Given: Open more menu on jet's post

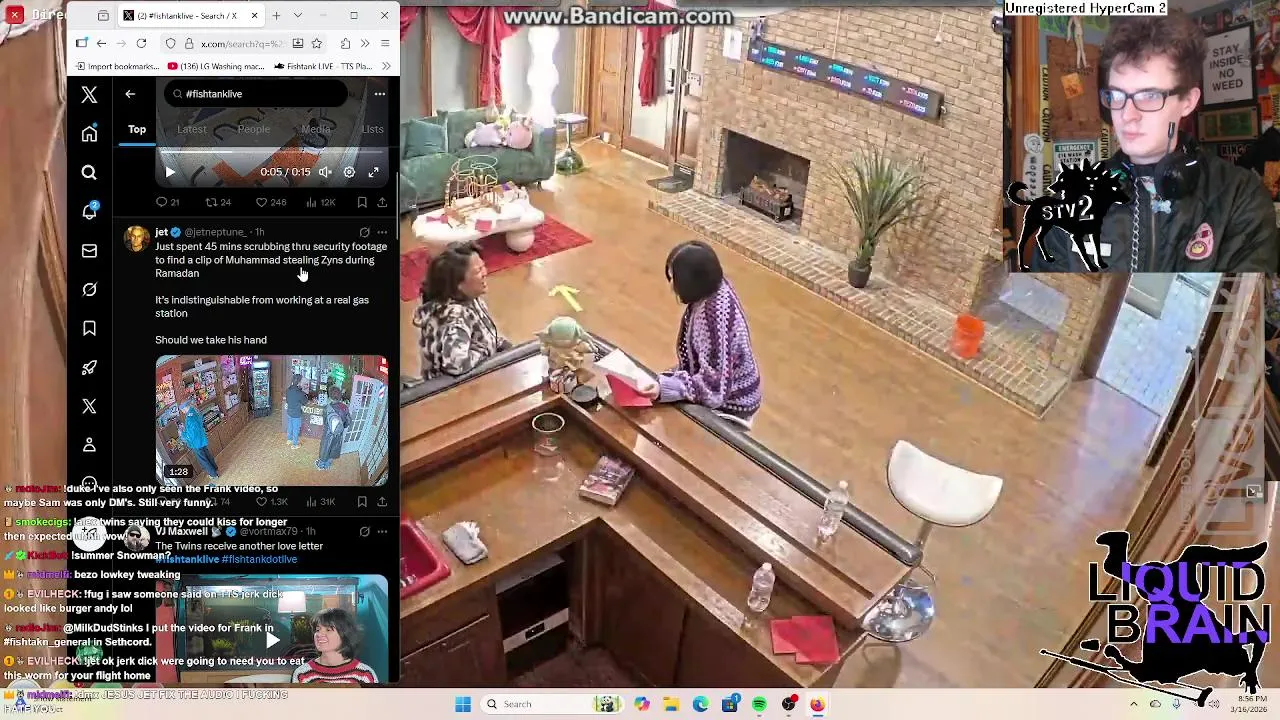Looking at the screenshot, I should pyautogui.click(x=382, y=232).
